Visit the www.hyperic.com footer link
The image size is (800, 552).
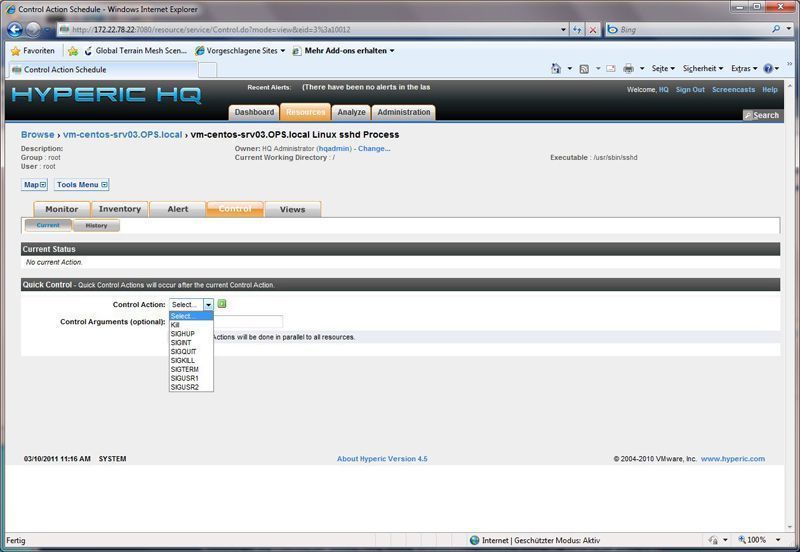pyautogui.click(x=733, y=459)
